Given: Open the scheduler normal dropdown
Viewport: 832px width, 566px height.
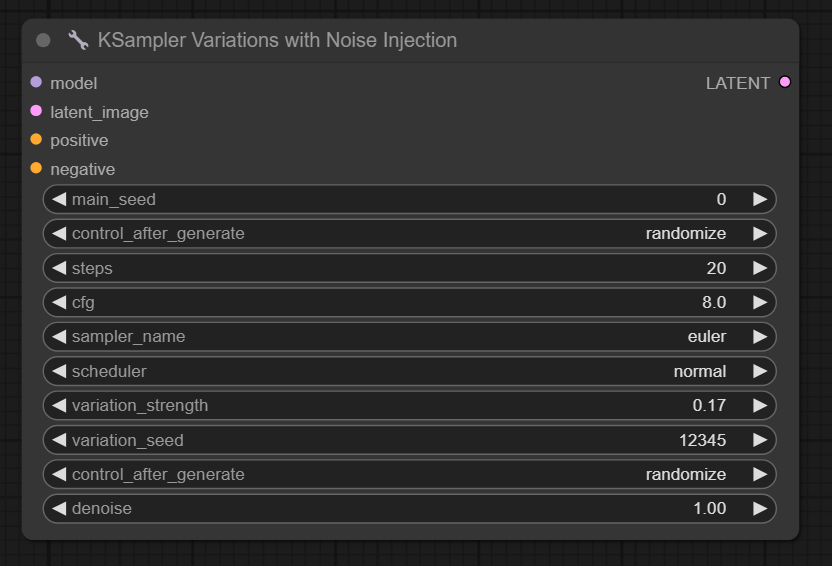Looking at the screenshot, I should (410, 371).
